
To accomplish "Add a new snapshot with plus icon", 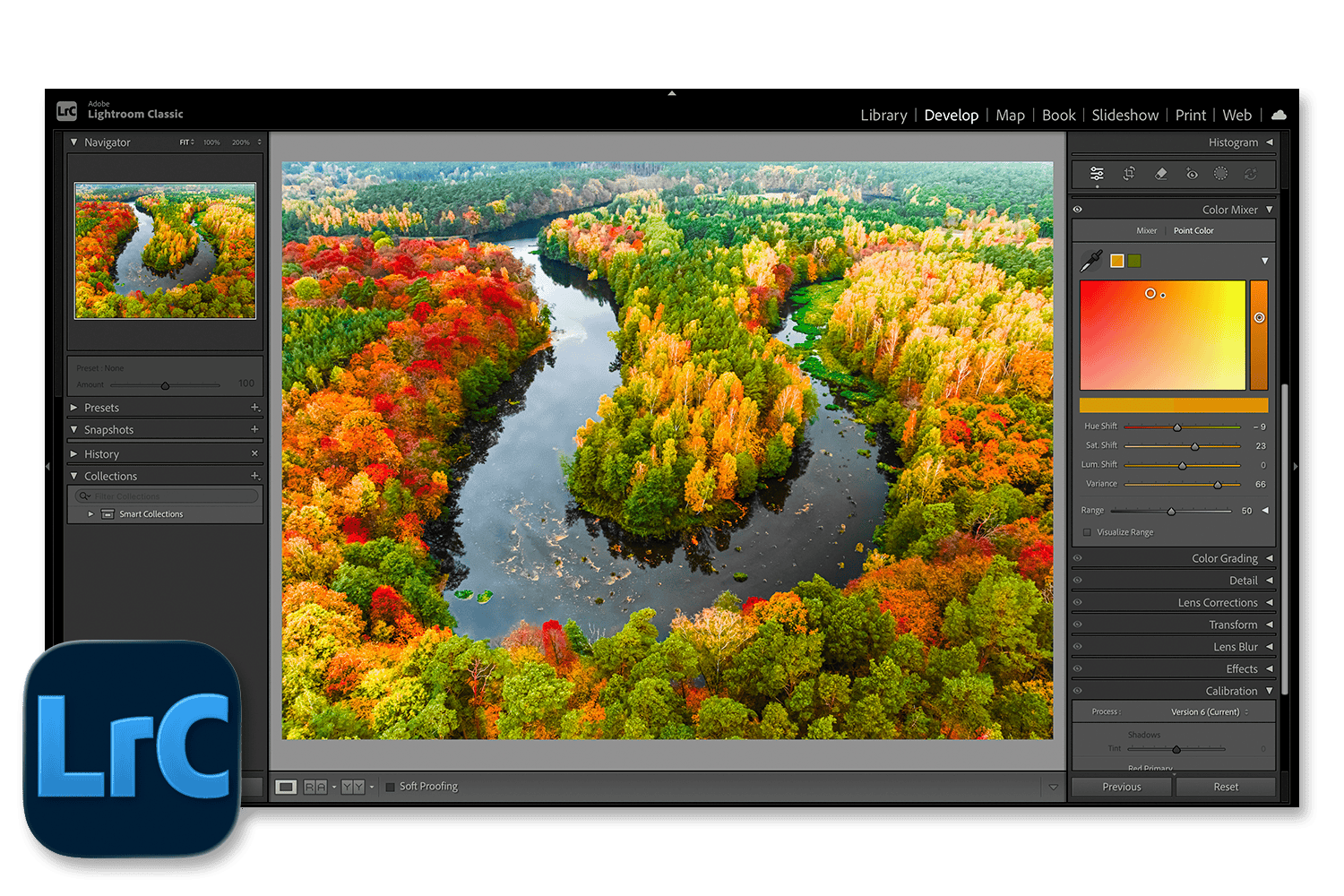I will (x=254, y=430).
